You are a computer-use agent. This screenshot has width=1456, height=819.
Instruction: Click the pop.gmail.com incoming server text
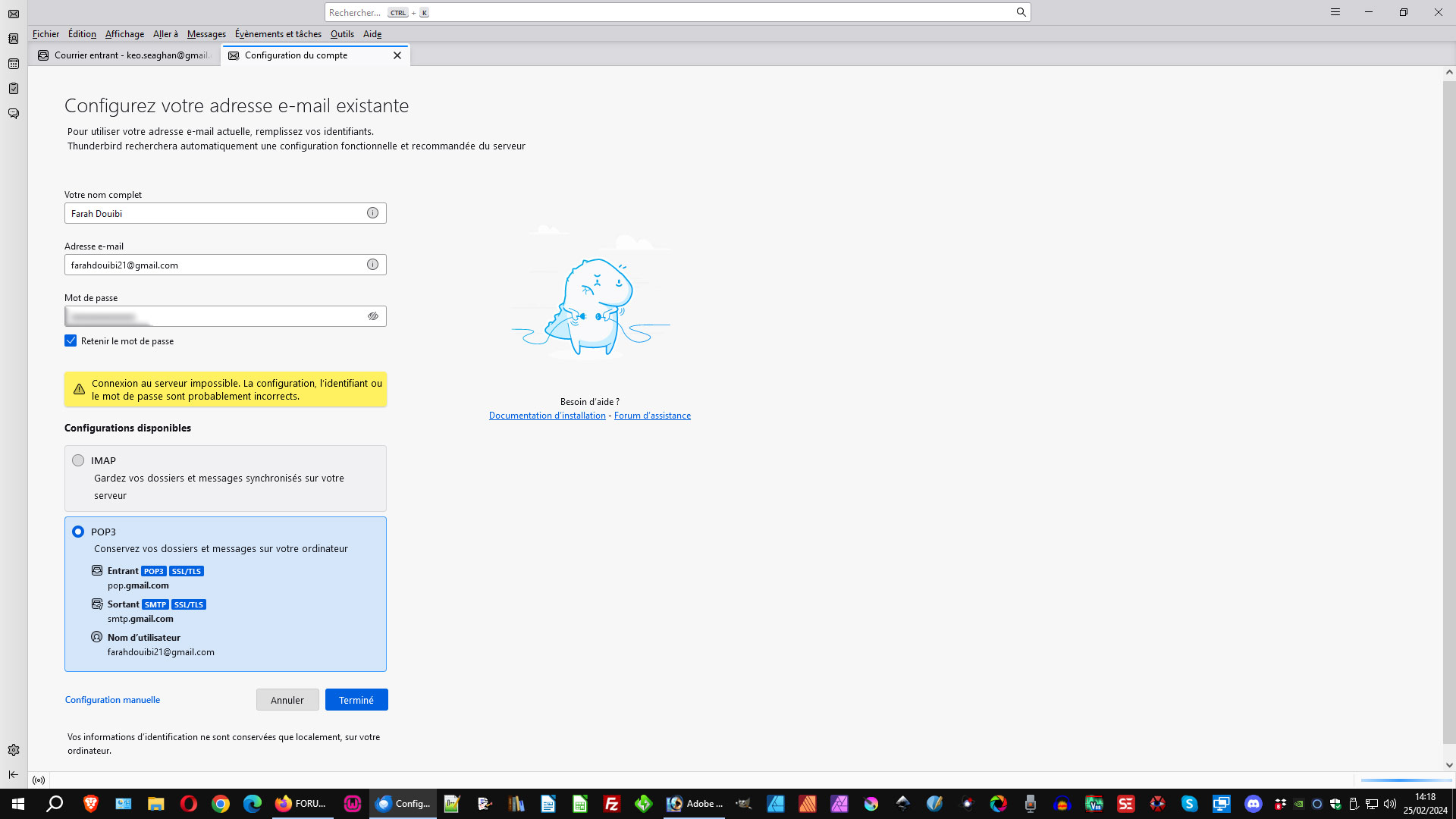(138, 585)
